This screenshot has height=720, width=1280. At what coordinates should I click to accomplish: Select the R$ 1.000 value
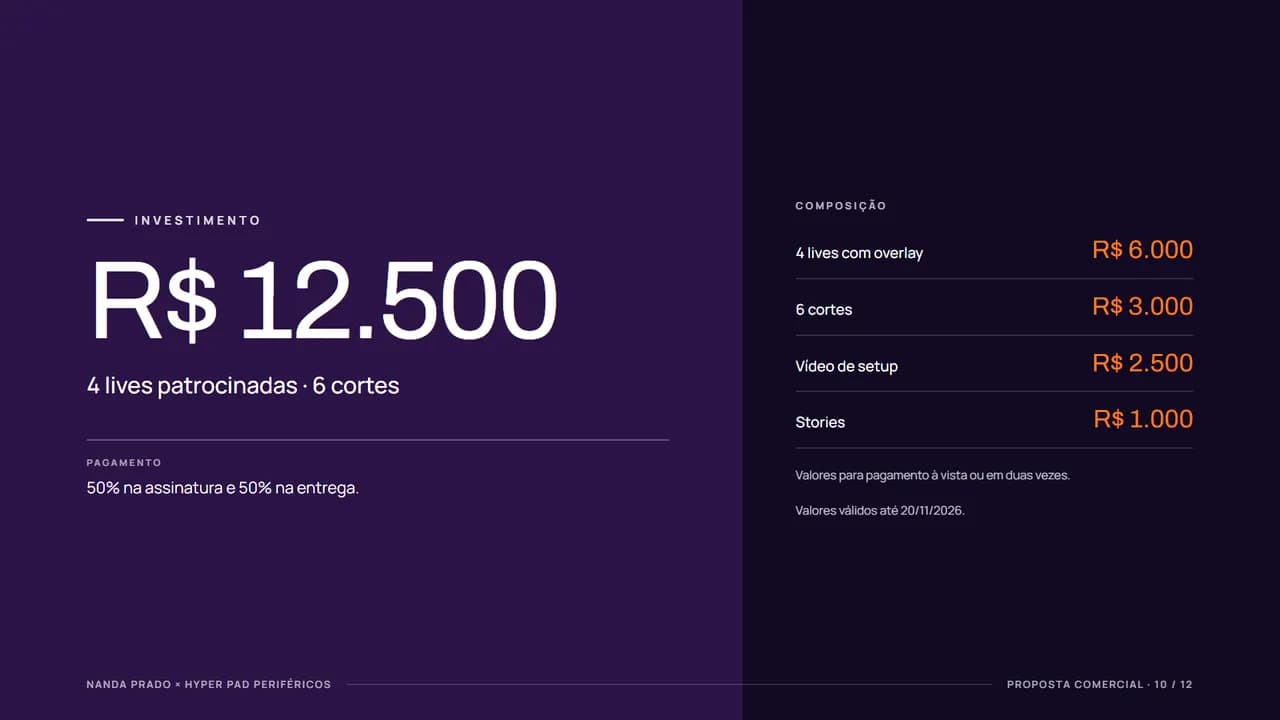pyautogui.click(x=1144, y=419)
